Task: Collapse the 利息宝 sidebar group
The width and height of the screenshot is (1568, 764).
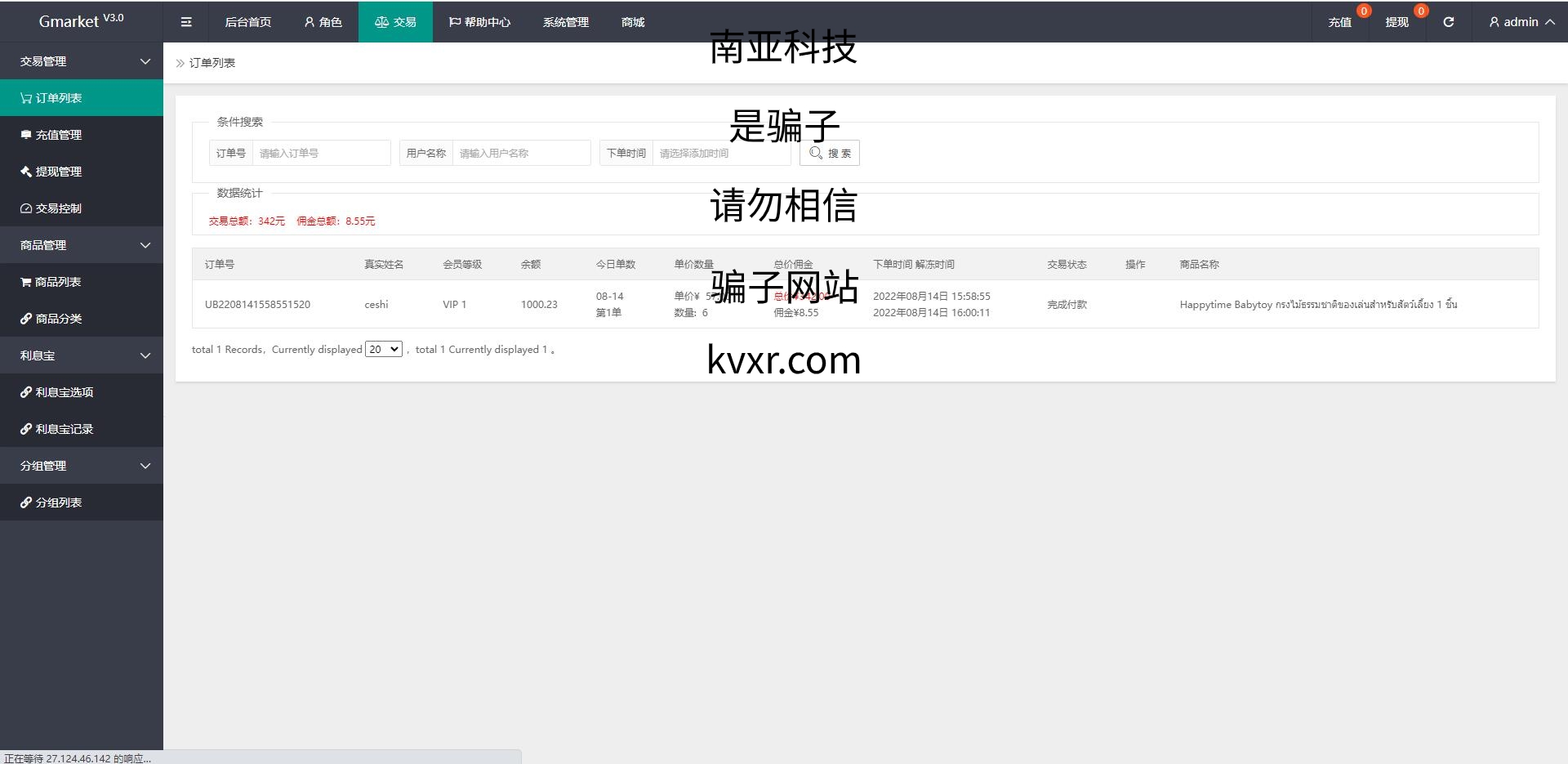Action: tap(145, 355)
